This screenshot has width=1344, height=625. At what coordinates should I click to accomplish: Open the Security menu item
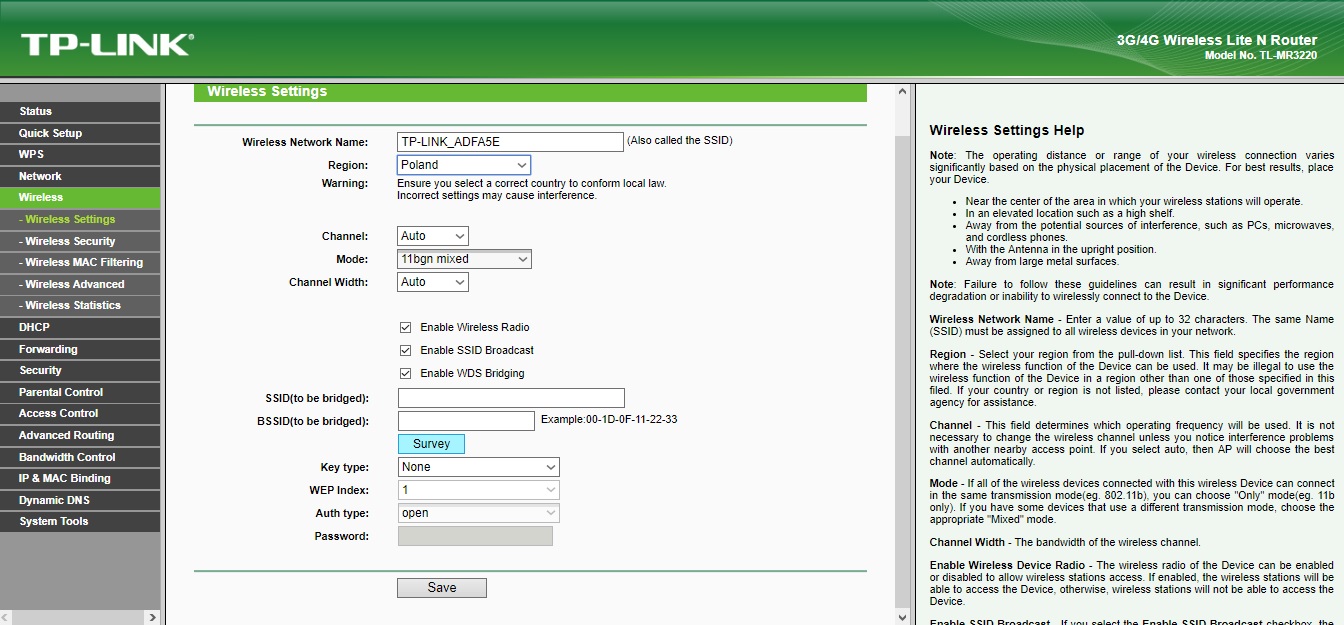click(x=80, y=370)
